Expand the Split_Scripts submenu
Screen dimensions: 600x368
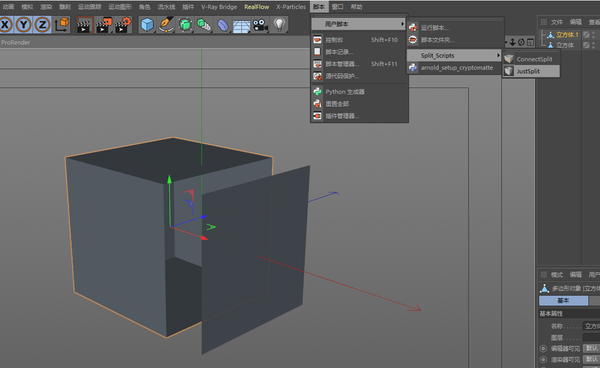[455, 55]
